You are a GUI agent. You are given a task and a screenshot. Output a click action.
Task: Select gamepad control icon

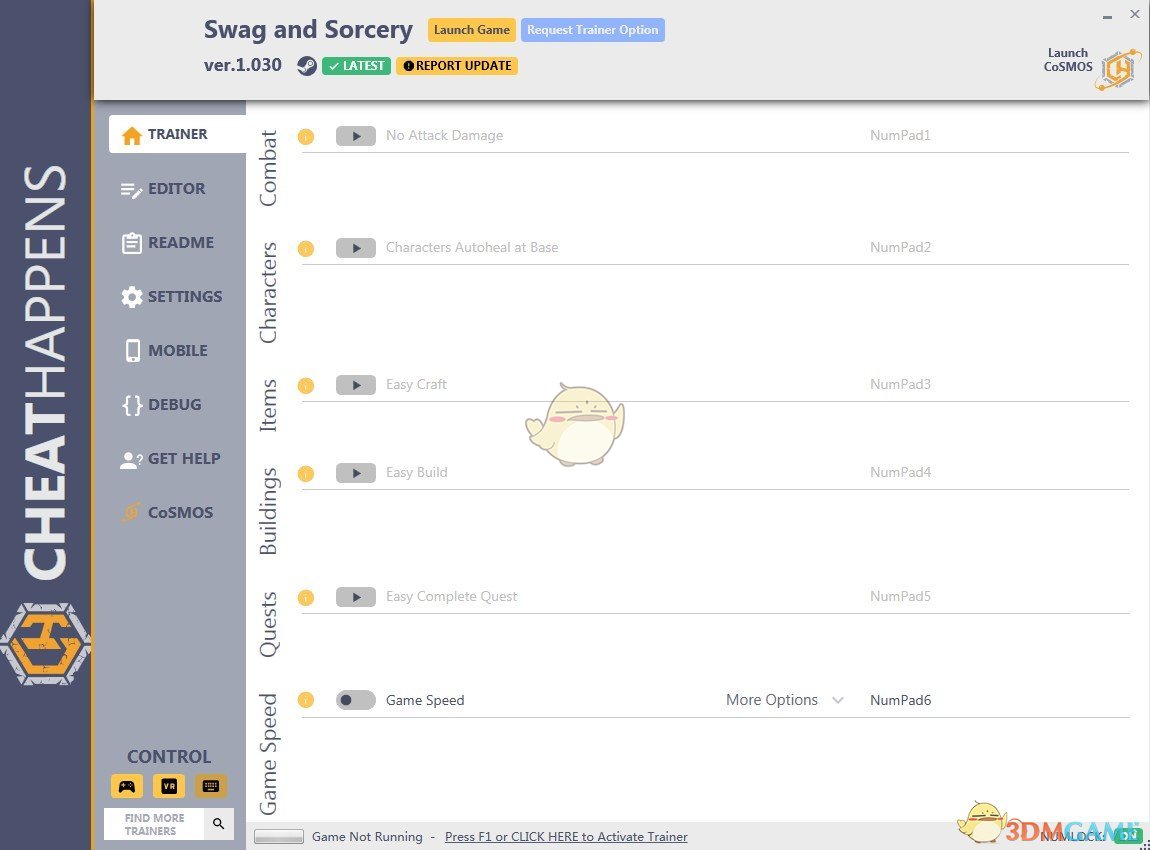click(127, 786)
